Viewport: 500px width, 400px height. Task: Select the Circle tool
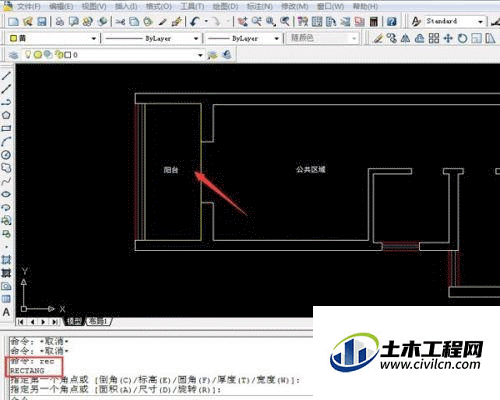click(x=6, y=155)
